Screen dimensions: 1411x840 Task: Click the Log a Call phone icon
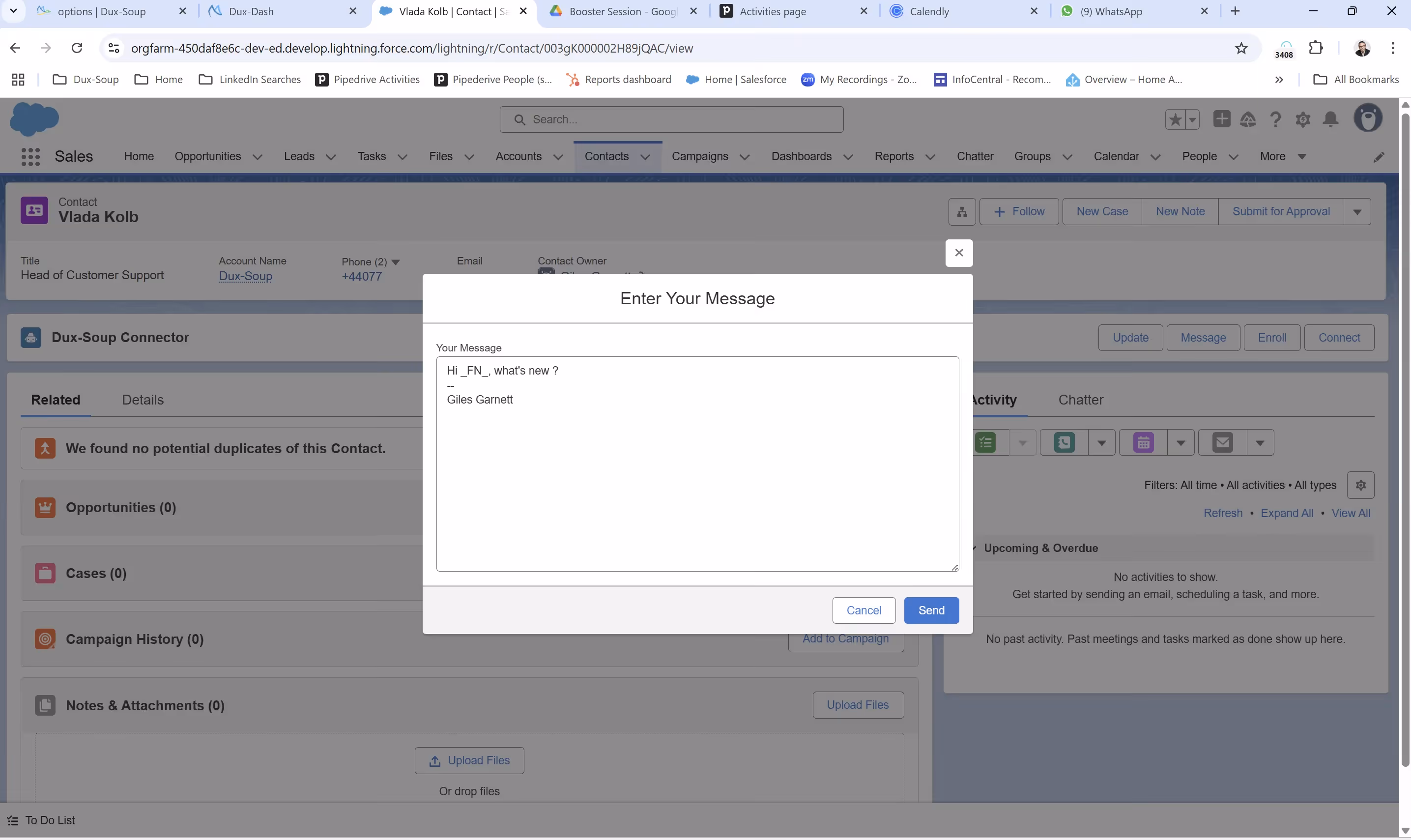[x=1064, y=443]
